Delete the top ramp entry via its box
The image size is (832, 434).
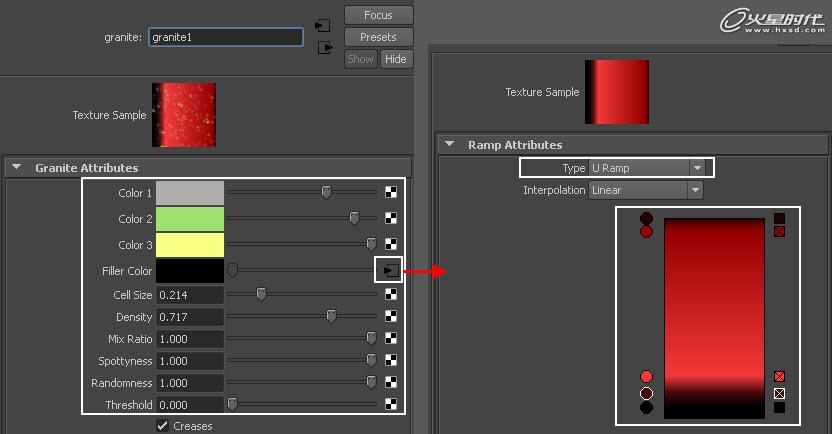(x=779, y=218)
